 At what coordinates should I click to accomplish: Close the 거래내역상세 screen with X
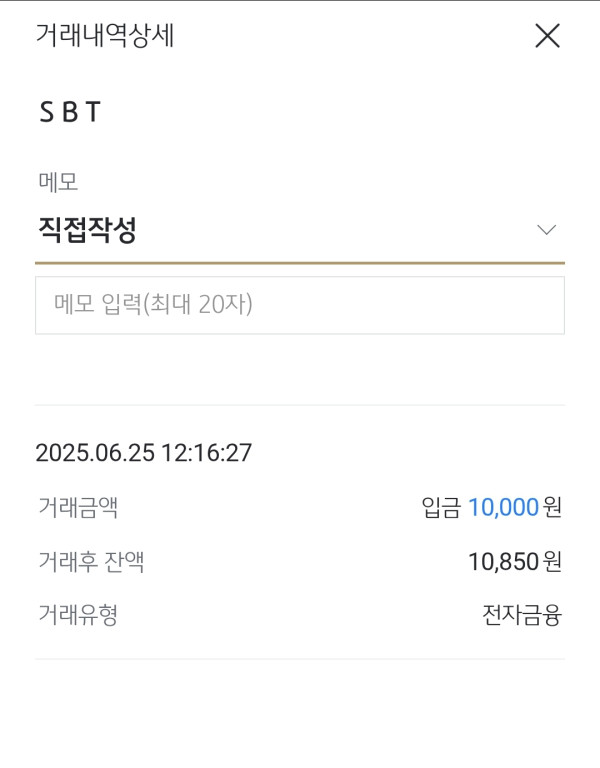[547, 36]
